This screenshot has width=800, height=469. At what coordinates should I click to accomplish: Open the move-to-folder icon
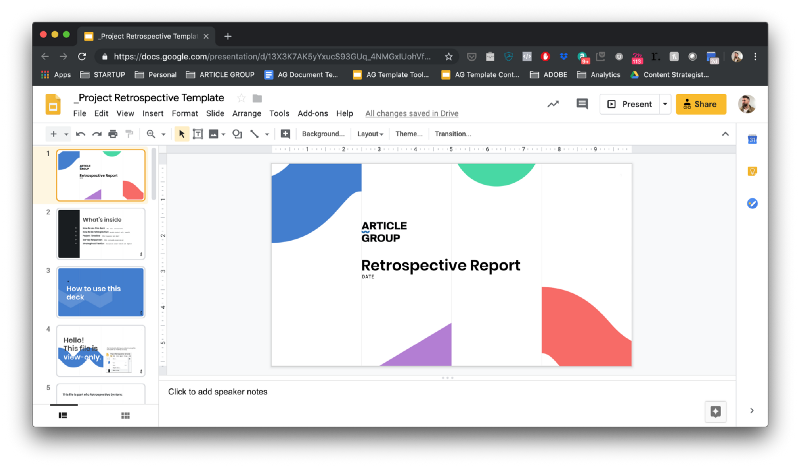tap(257, 98)
